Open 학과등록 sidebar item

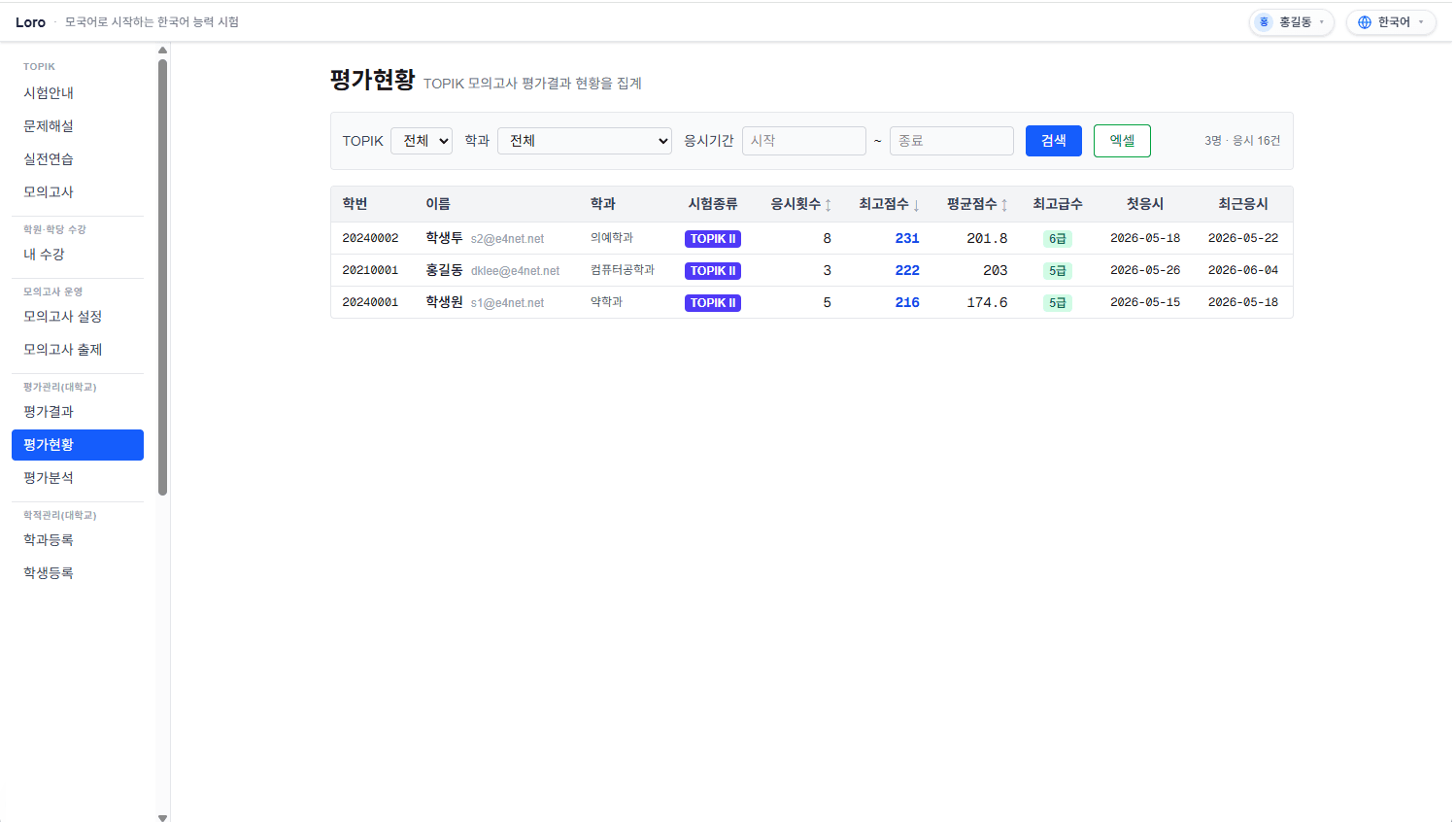pos(78,540)
